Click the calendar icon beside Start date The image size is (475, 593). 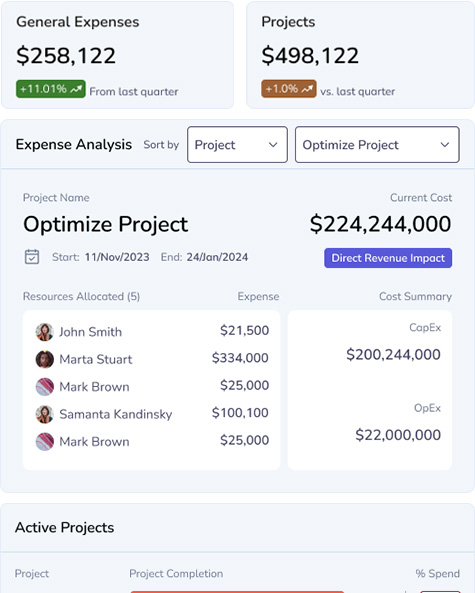click(x=32, y=257)
